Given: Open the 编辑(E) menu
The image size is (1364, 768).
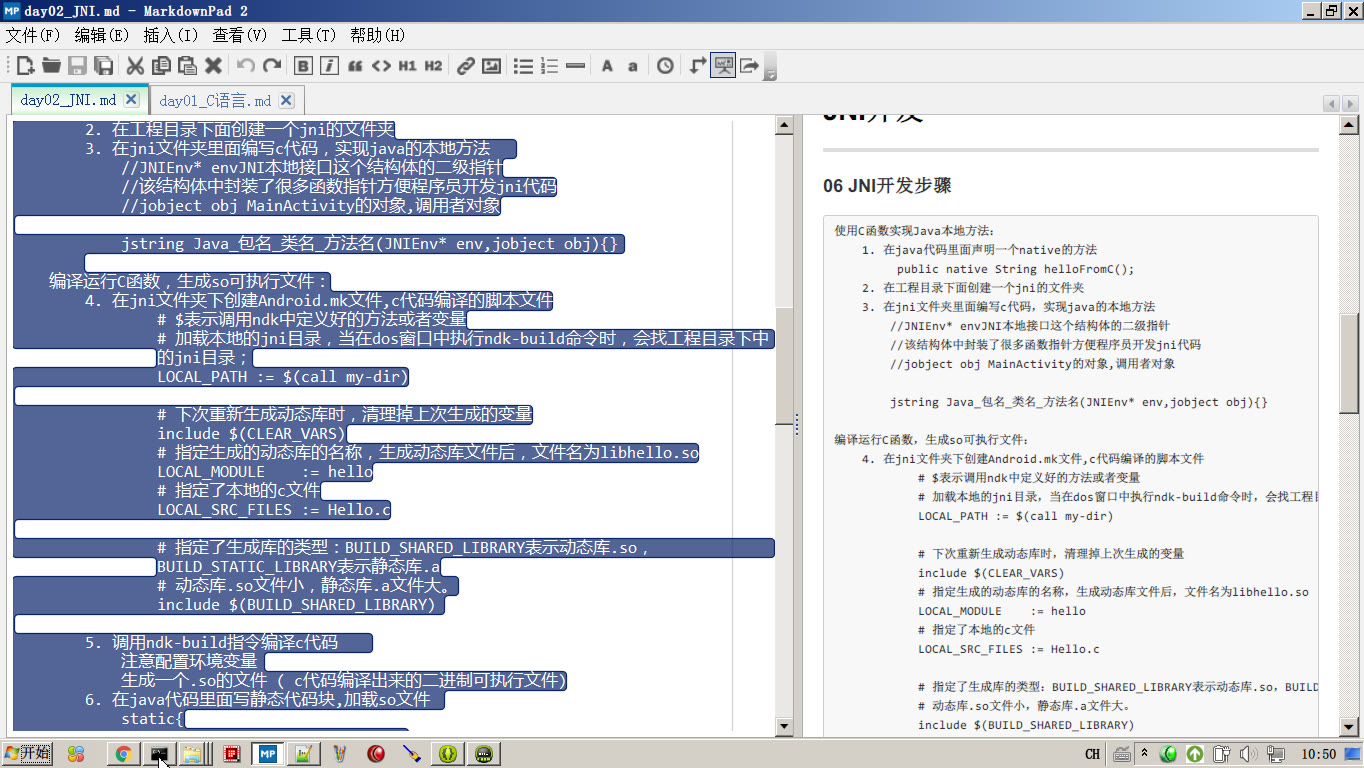Looking at the screenshot, I should point(102,35).
